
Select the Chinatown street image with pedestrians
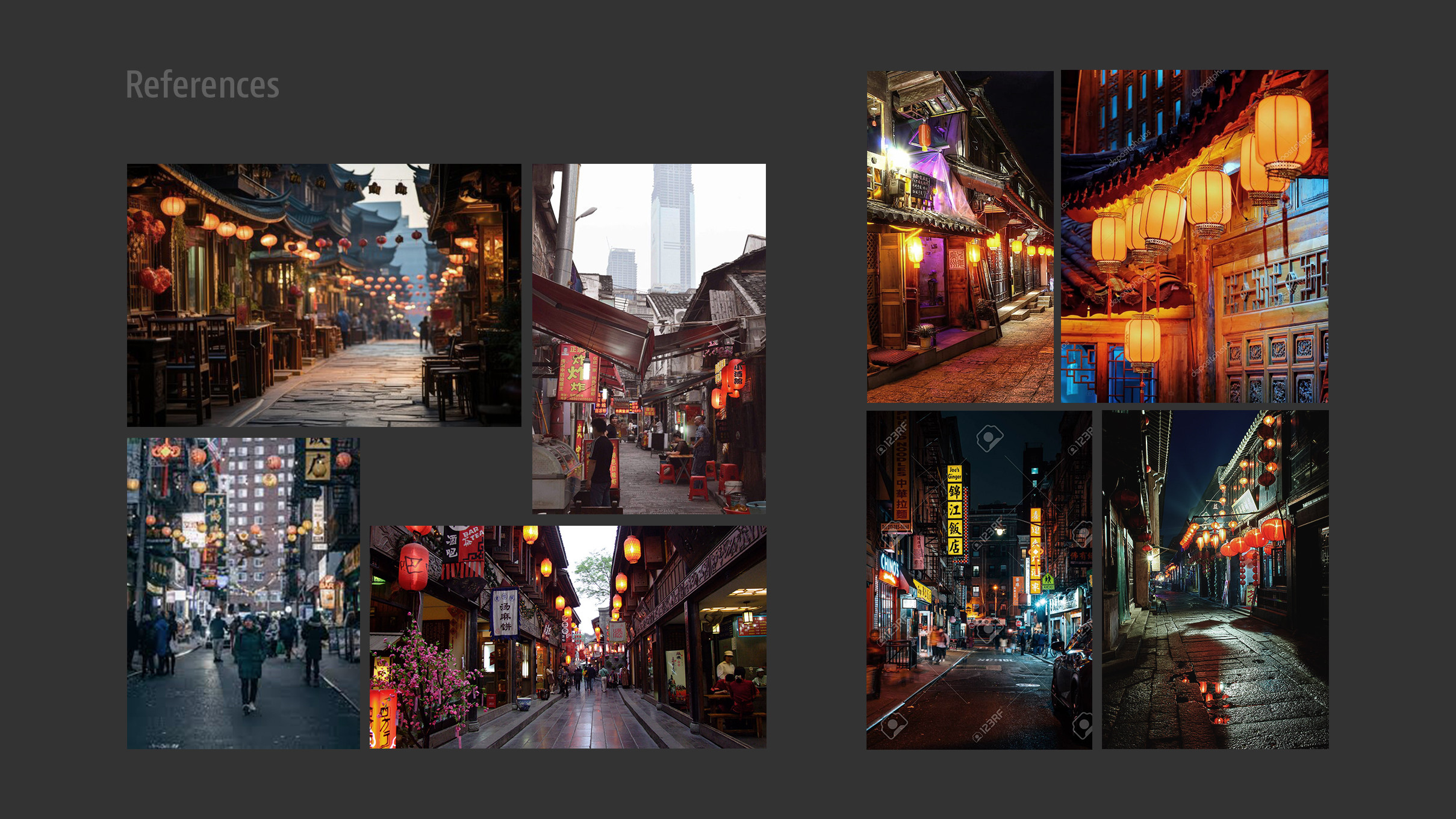point(243,593)
